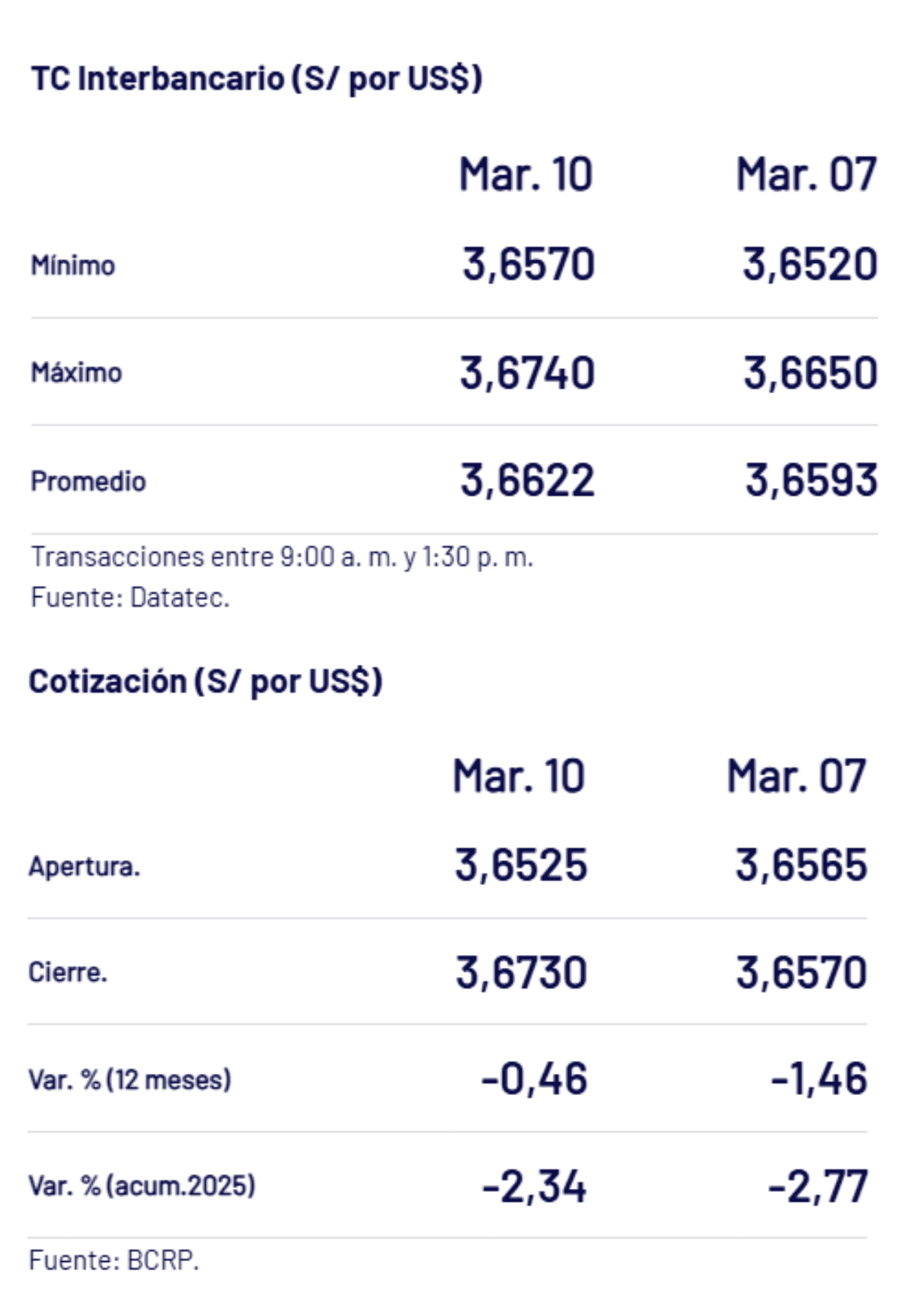Click the Fuente: BCRP source note
The image size is (902, 1316).
coord(114,1260)
